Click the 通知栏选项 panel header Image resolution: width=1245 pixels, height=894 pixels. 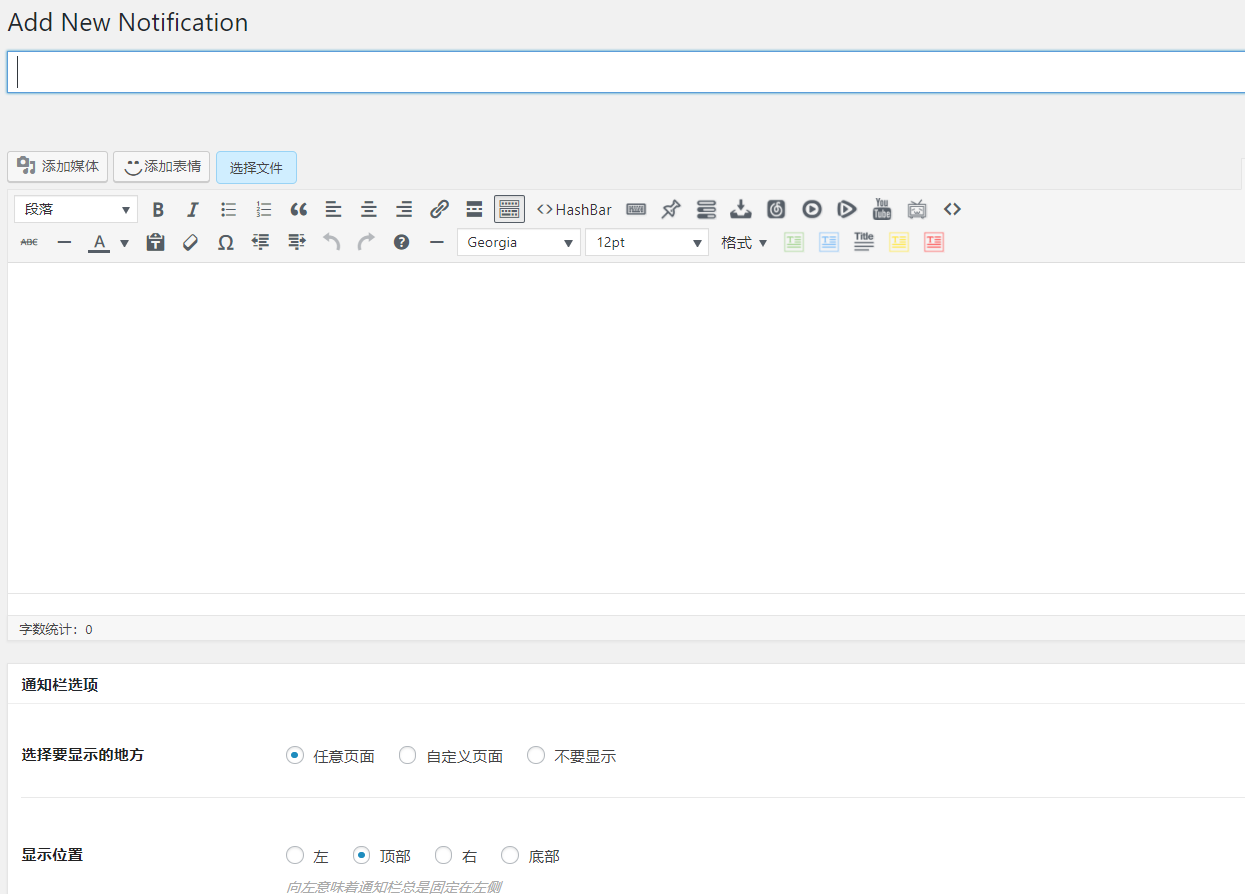[x=60, y=685]
